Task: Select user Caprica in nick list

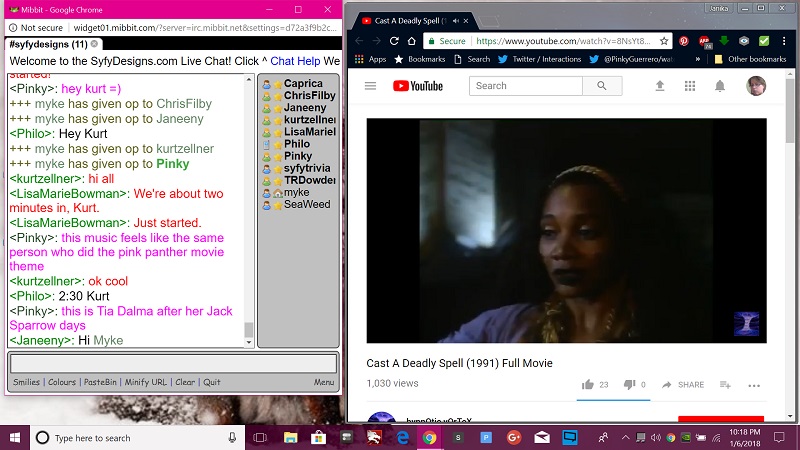Action: 303,83
